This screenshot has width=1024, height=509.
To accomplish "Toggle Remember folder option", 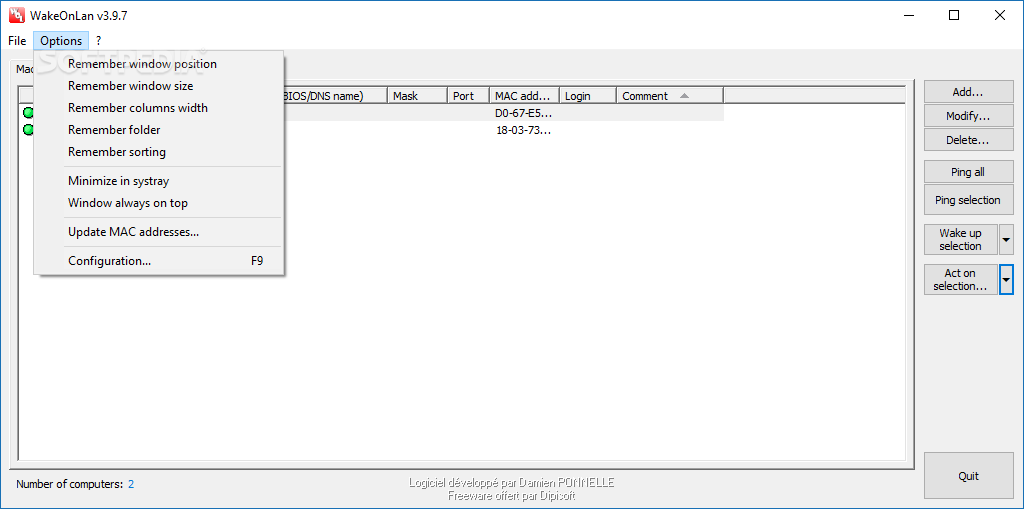I will click(x=159, y=130).
